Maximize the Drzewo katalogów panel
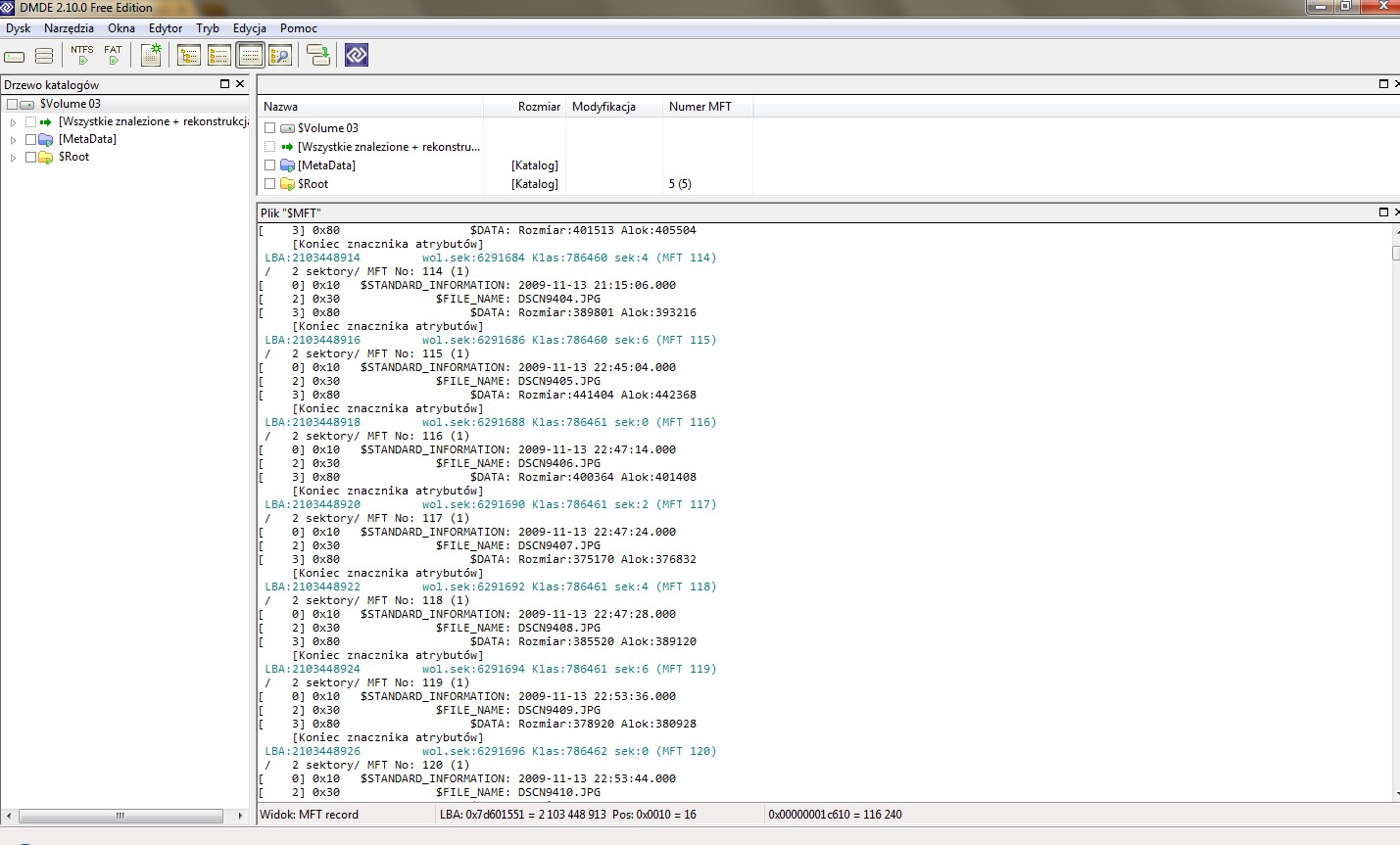This screenshot has height=845, width=1400. 224,84
